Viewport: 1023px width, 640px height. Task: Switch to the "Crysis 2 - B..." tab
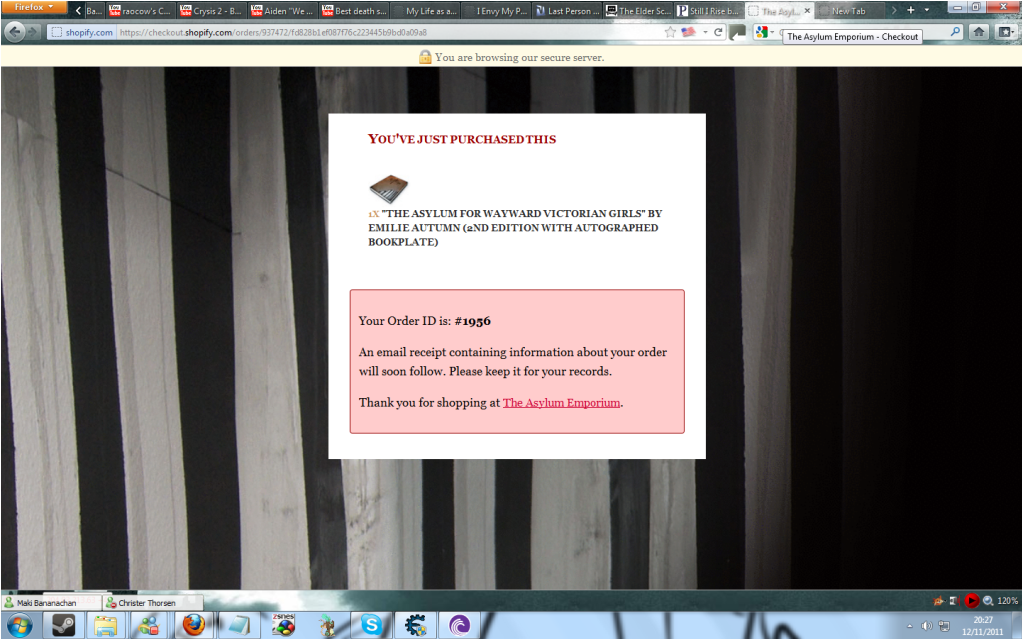tap(211, 10)
